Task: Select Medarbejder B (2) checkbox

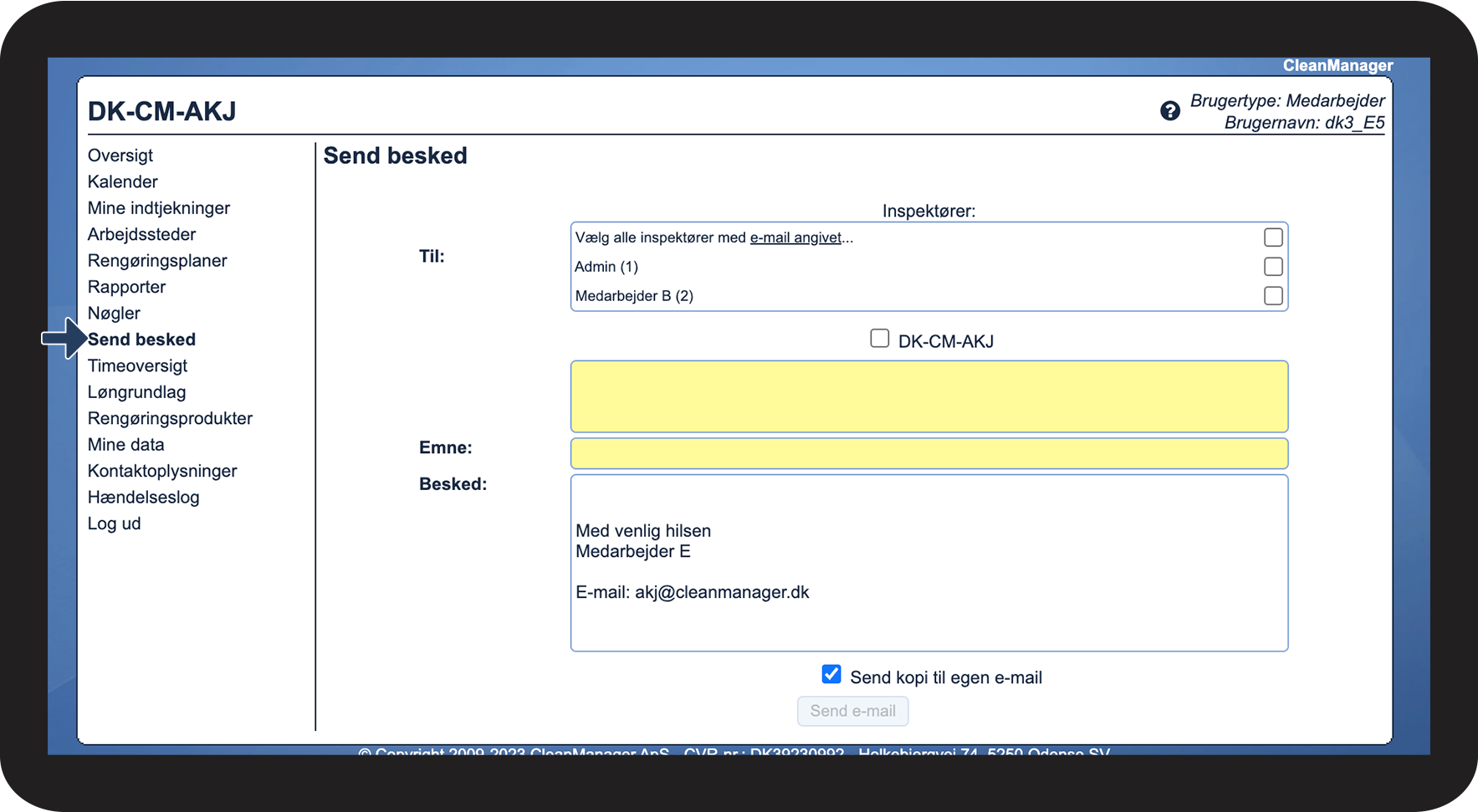Action: 1272,296
